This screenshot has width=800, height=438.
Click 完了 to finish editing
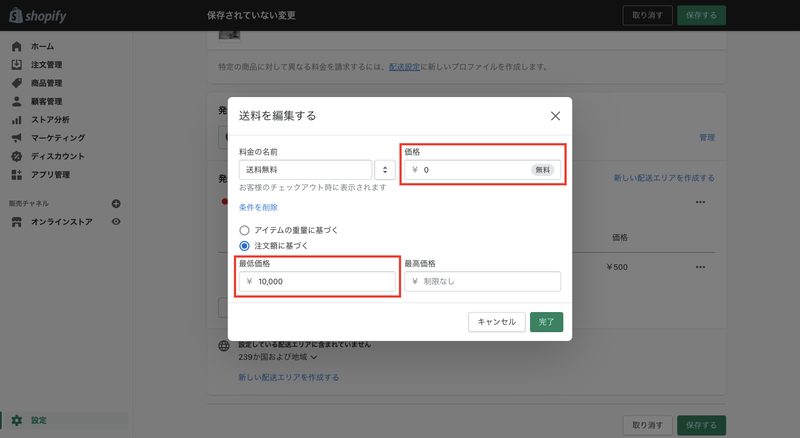546,322
